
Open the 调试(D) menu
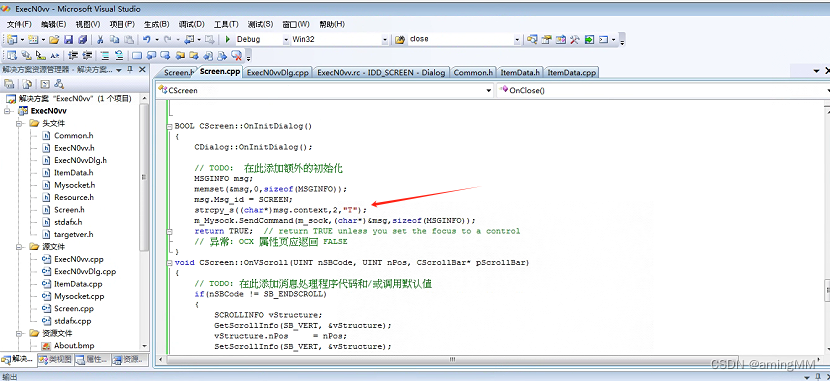pyautogui.click(x=192, y=24)
